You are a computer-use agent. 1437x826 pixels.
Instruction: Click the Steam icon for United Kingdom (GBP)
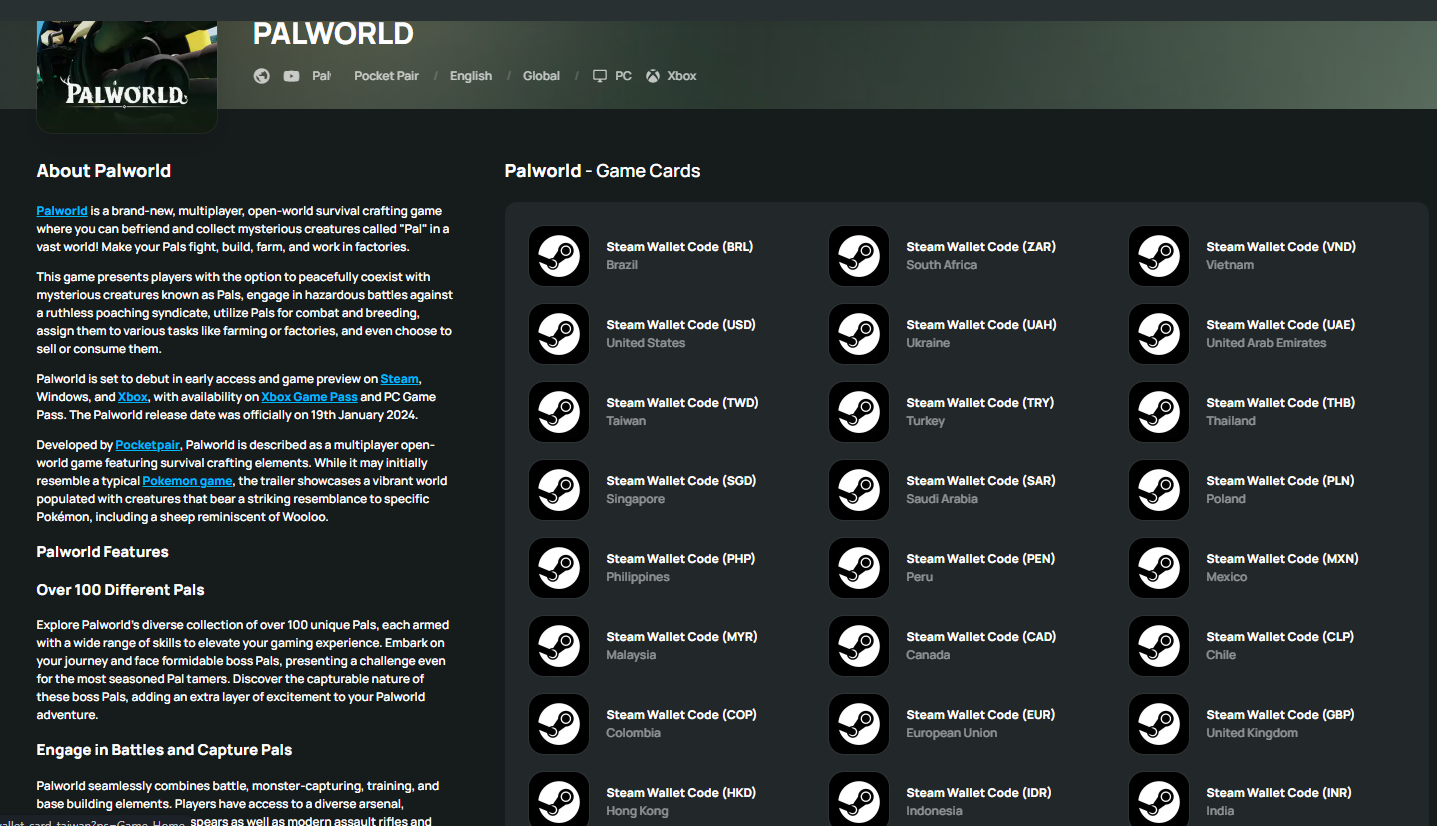click(x=1159, y=724)
